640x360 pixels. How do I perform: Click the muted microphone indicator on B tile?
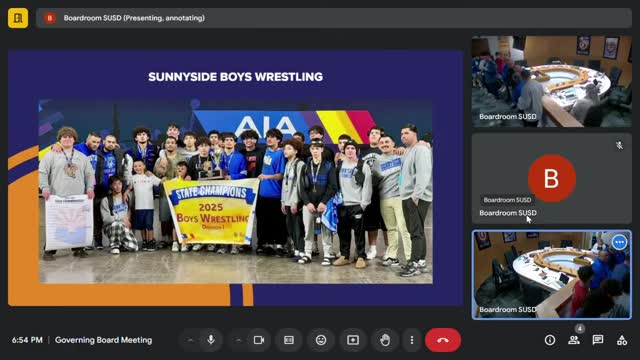[619, 145]
